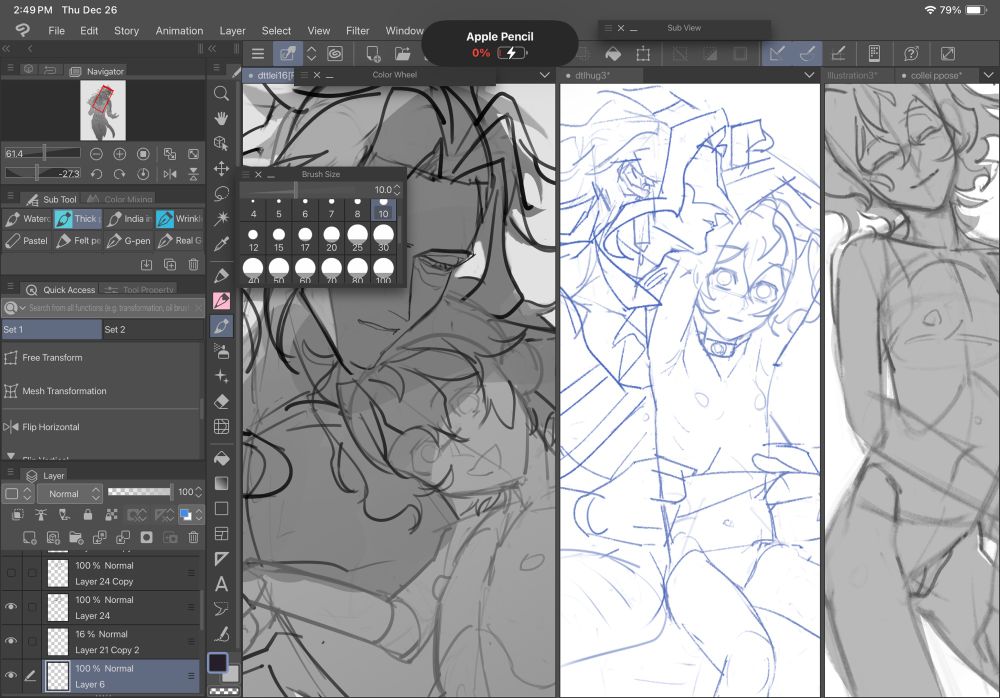Hide Layer 24 using eye icon
Screen dimensions: 1000x698
click(11, 607)
